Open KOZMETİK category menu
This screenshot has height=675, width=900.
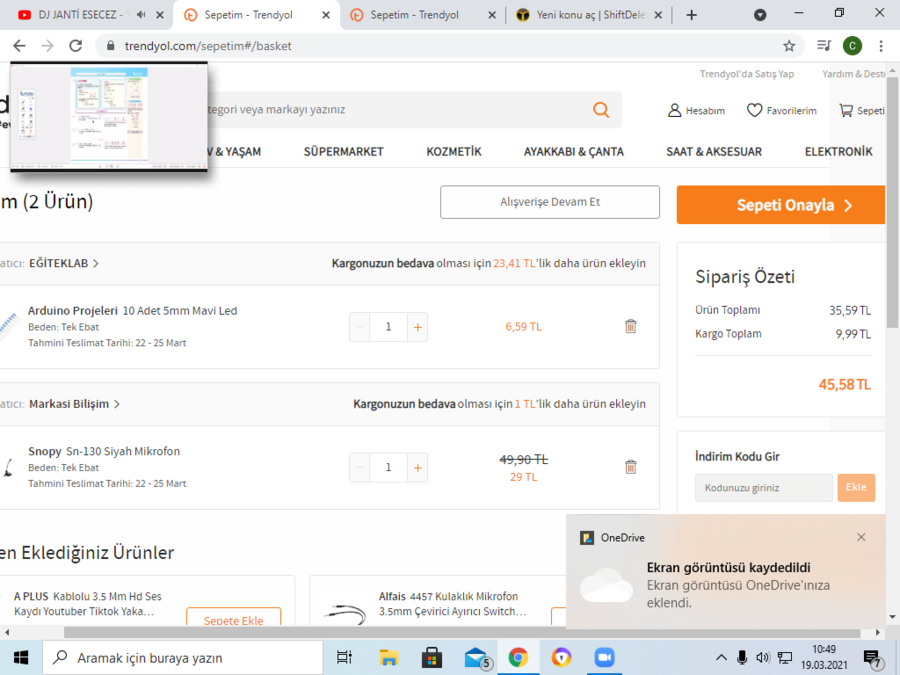(x=453, y=152)
